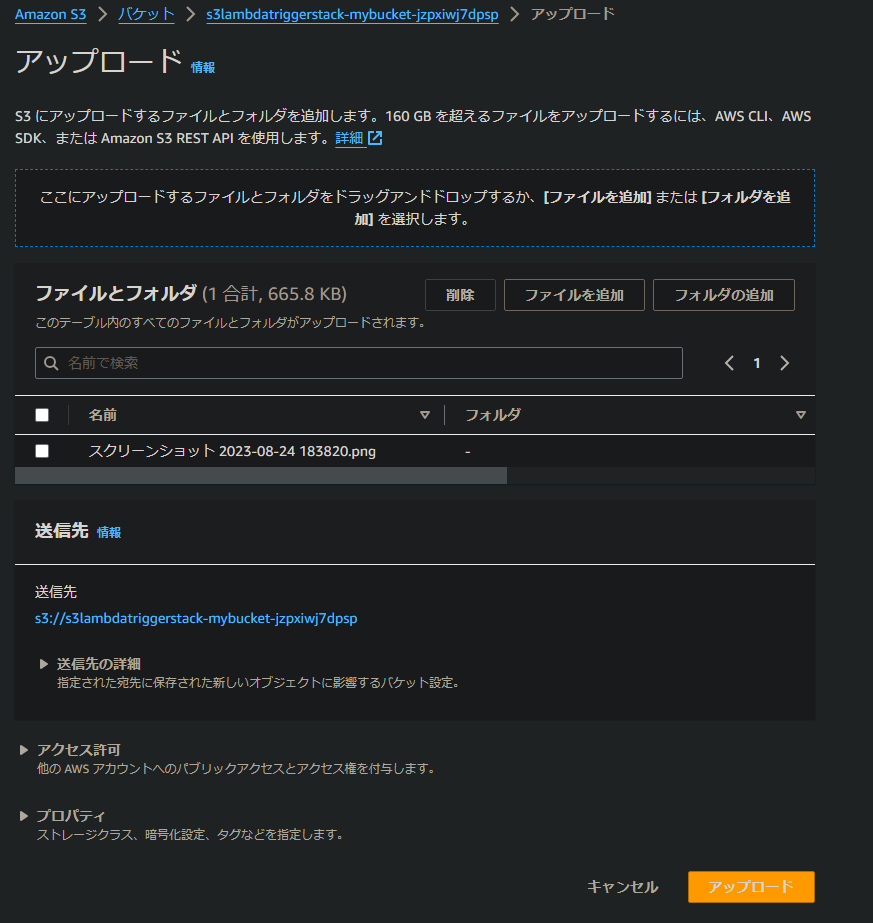Click the 情報 link beside 送信先 heading
The width and height of the screenshot is (873, 923).
(109, 532)
